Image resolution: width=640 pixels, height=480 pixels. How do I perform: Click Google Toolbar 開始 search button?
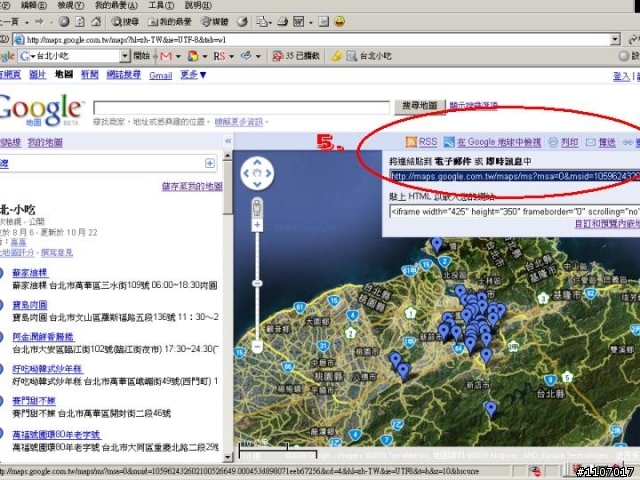click(142, 56)
